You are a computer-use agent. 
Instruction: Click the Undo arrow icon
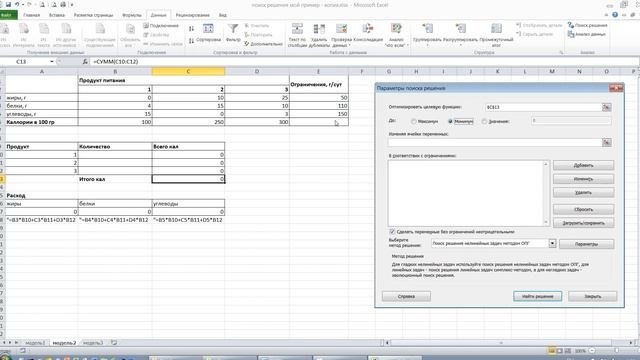coord(17,4)
